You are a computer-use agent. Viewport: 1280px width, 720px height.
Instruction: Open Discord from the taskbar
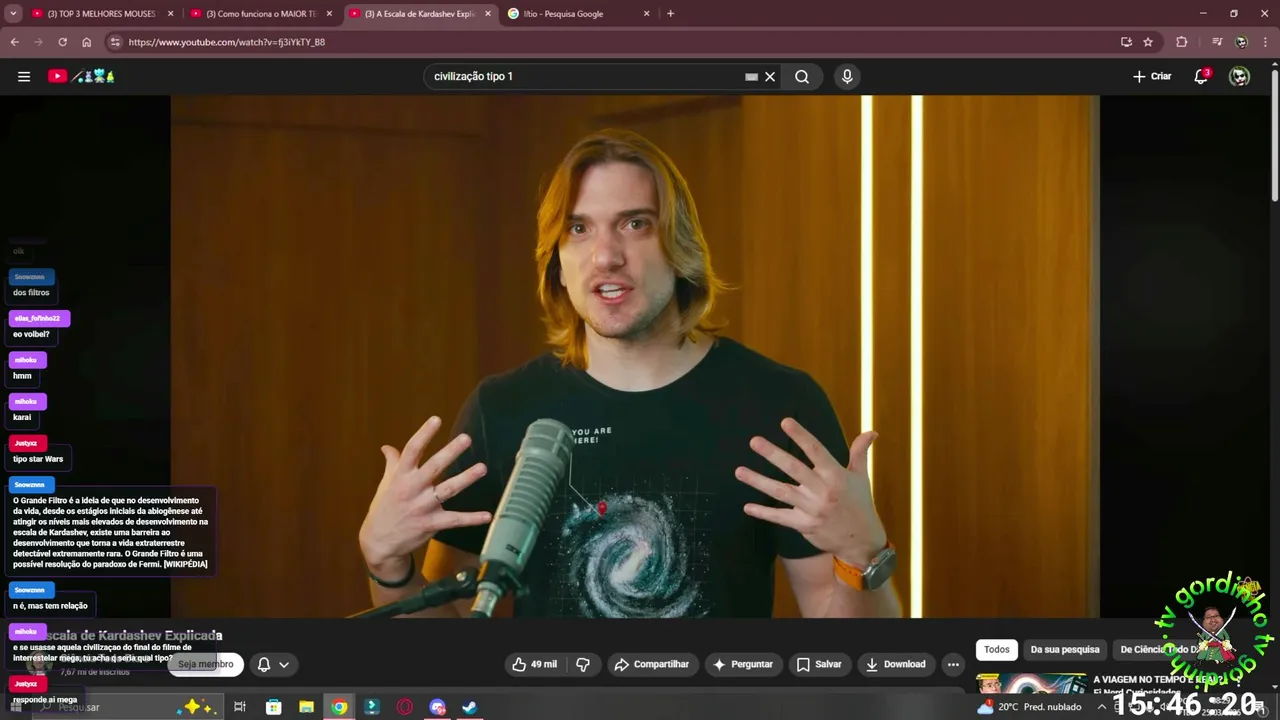[438, 707]
